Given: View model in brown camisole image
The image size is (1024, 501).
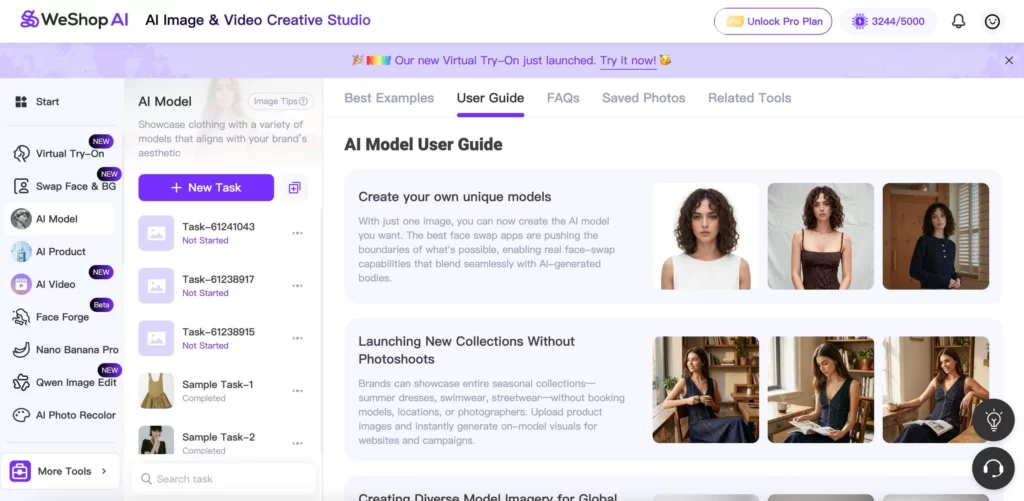Looking at the screenshot, I should pos(821,236).
